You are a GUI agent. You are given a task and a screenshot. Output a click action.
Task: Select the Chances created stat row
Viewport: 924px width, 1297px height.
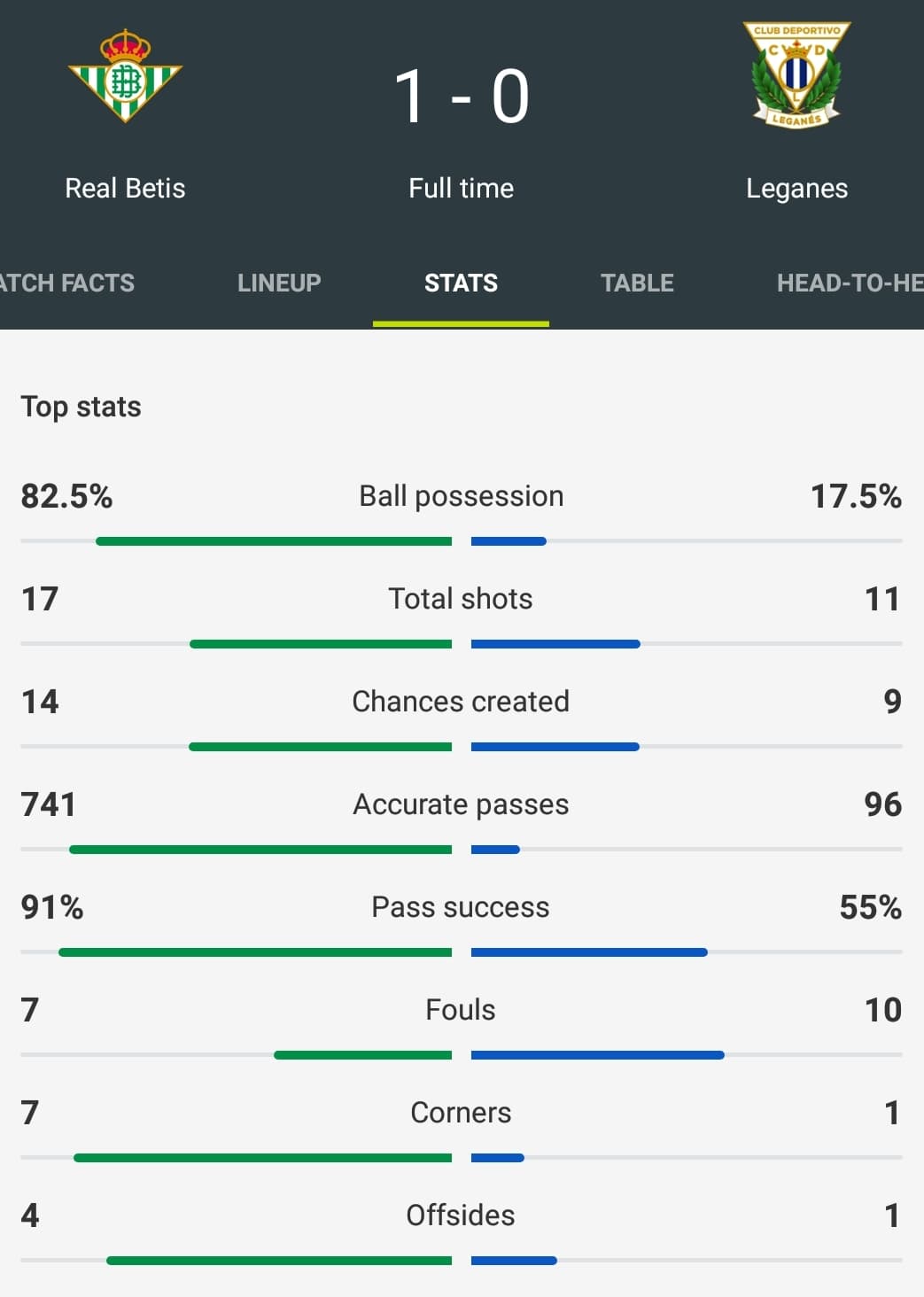[x=461, y=718]
